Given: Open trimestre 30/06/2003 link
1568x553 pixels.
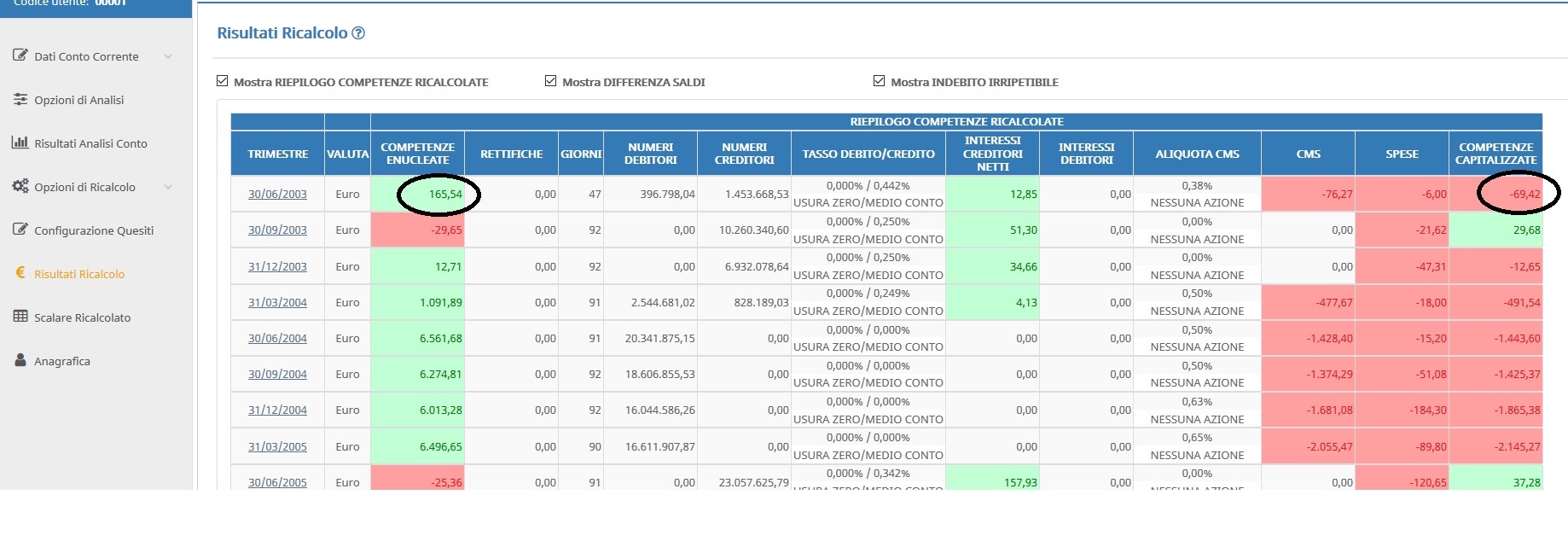Looking at the screenshot, I should 277,194.
